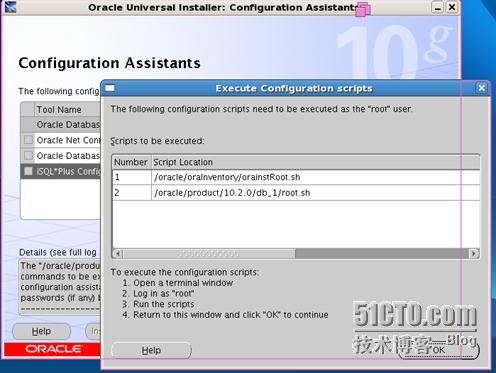Click Help button in scripts dialog
496x373 pixels.
pyautogui.click(x=151, y=350)
